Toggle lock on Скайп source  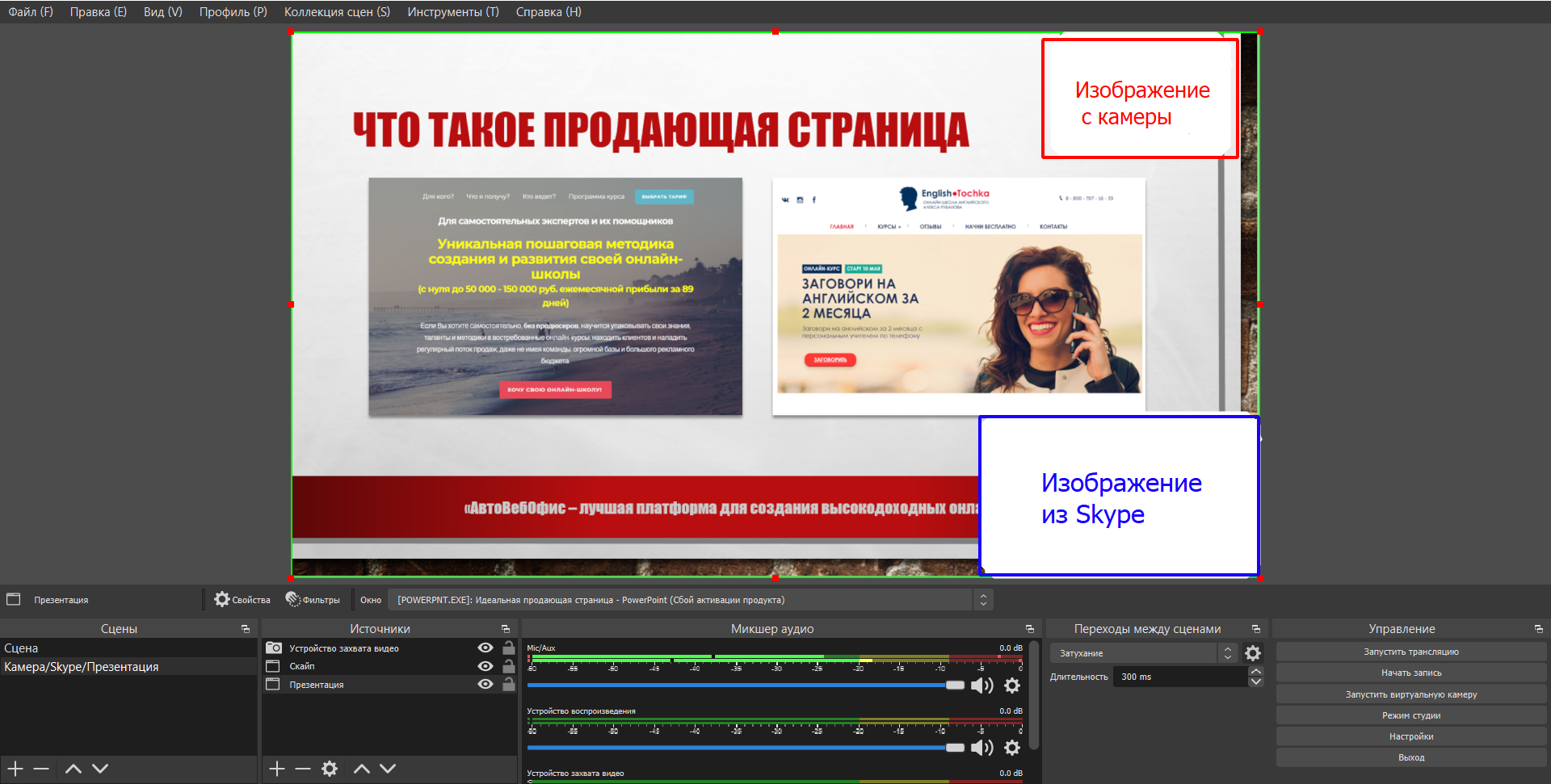pyautogui.click(x=509, y=666)
